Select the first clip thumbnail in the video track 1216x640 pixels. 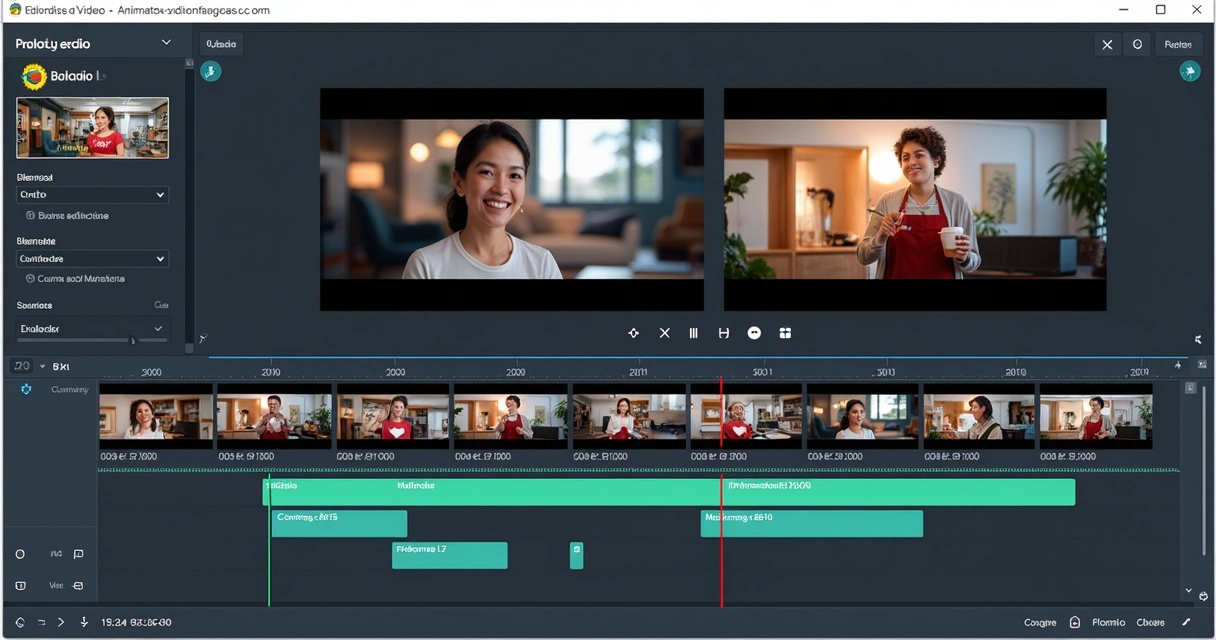[156, 416]
